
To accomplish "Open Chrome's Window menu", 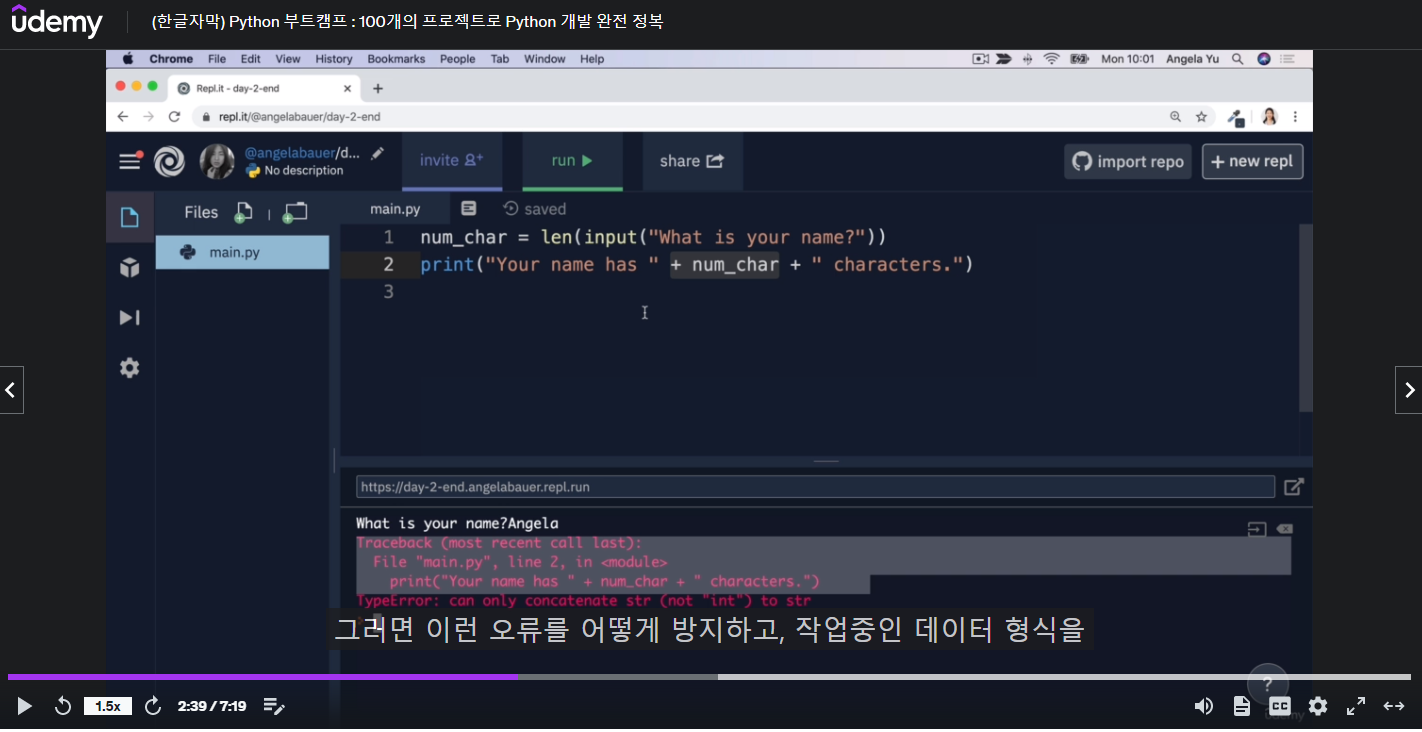I will (545, 59).
